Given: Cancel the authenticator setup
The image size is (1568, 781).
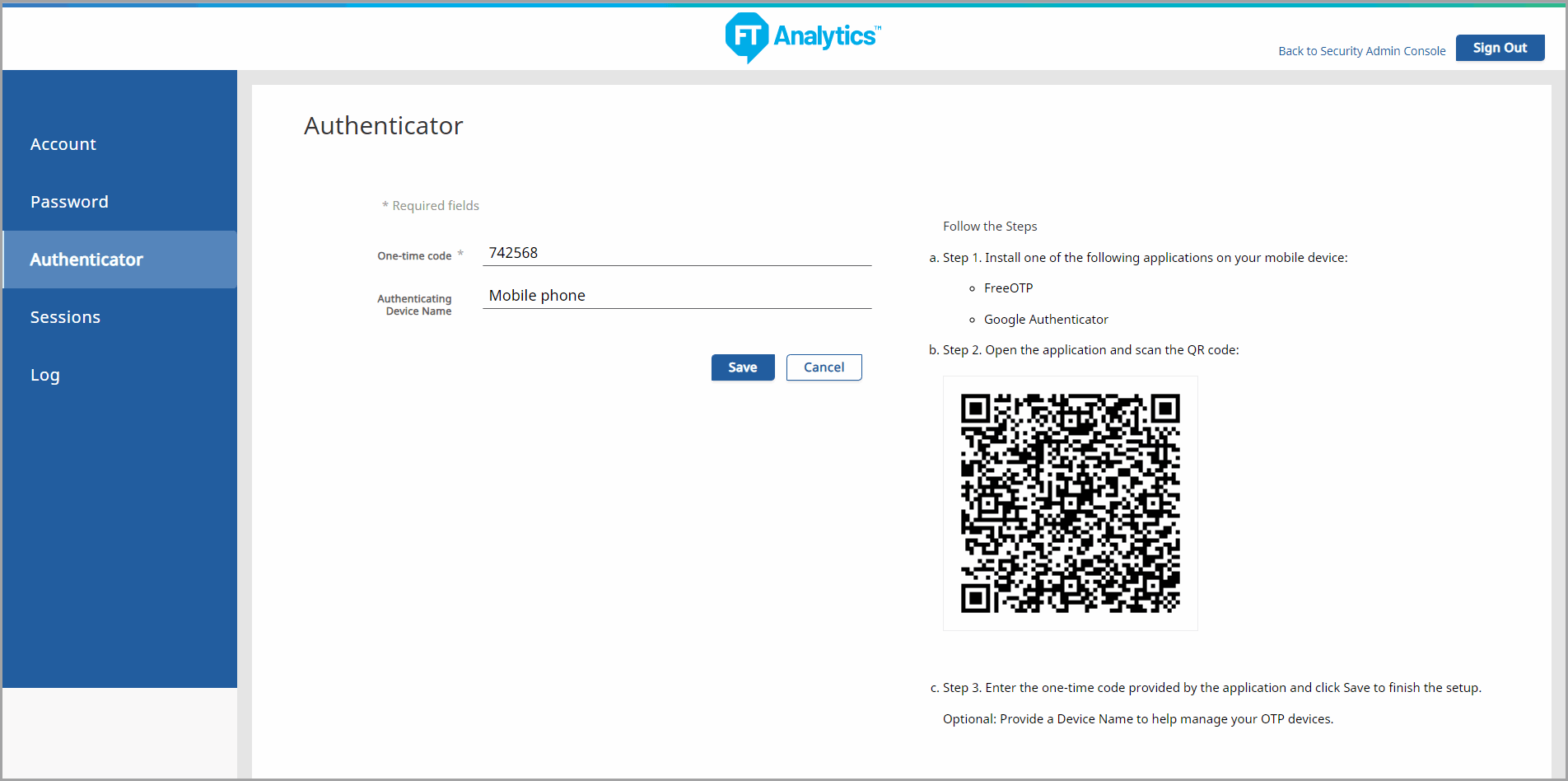Looking at the screenshot, I should (x=824, y=367).
